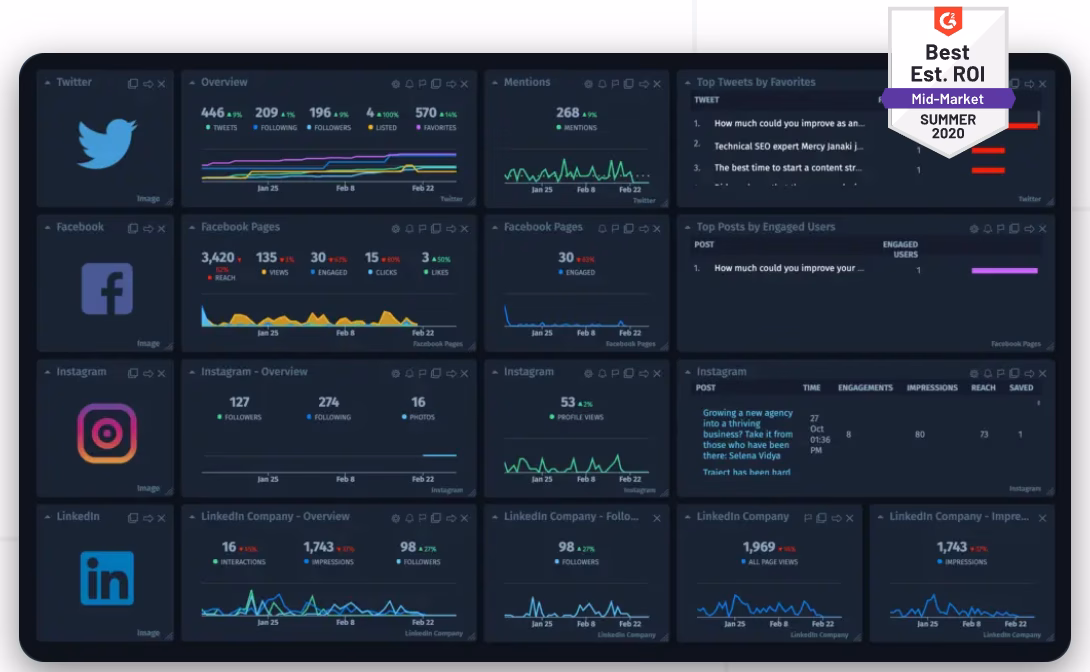The height and width of the screenshot is (672, 1090).
Task: Click the share arrow on Instagram posts table widget
Action: [x=1029, y=373]
